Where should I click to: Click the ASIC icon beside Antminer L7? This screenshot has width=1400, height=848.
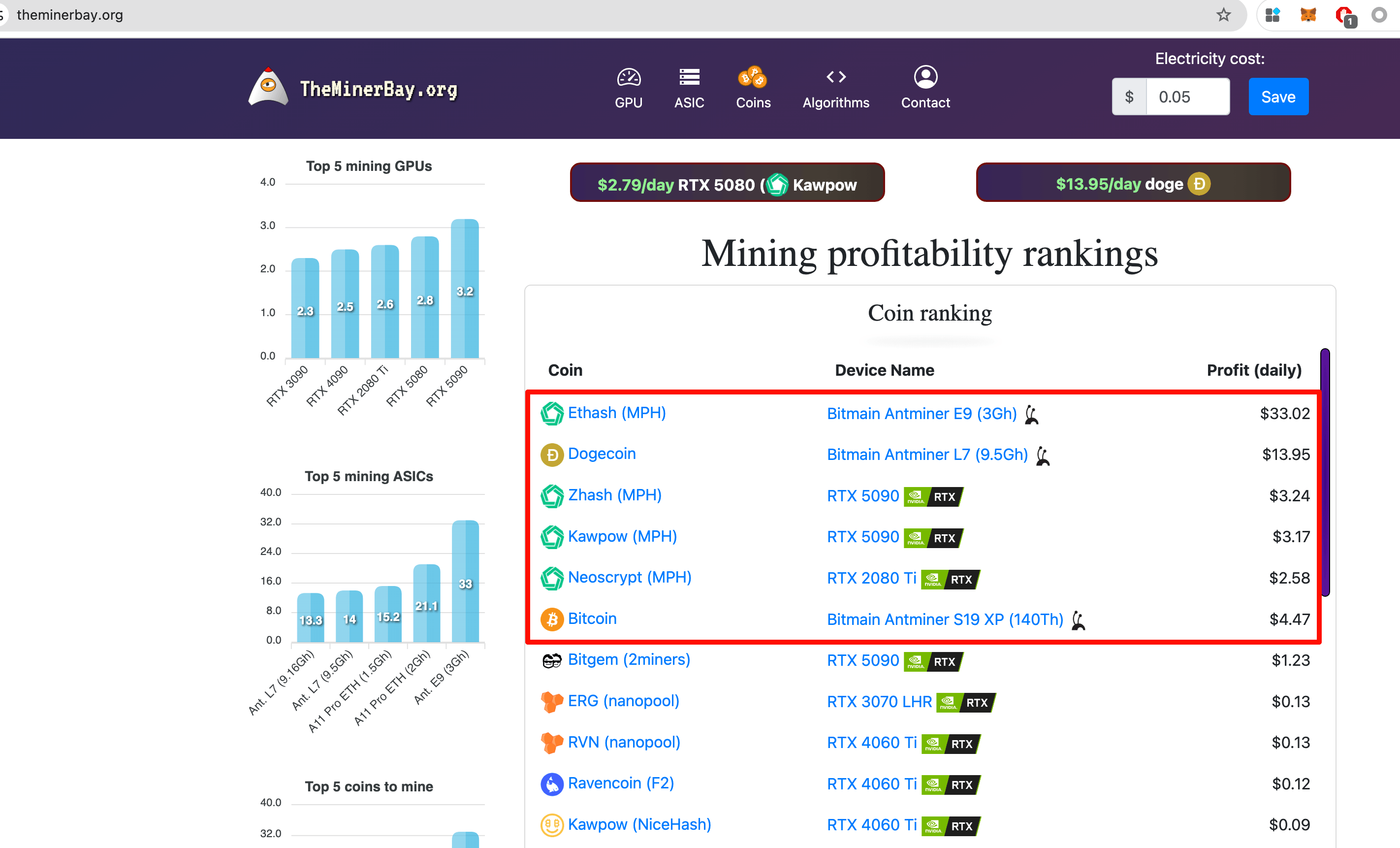point(1043,455)
